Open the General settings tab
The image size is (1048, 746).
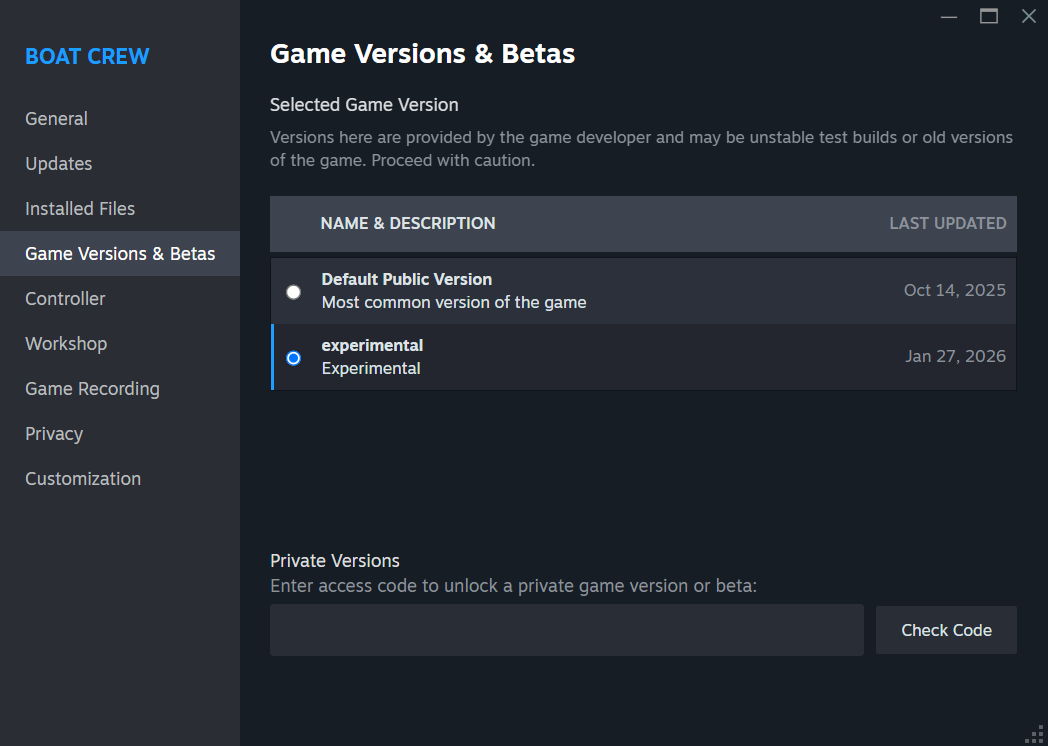click(56, 119)
